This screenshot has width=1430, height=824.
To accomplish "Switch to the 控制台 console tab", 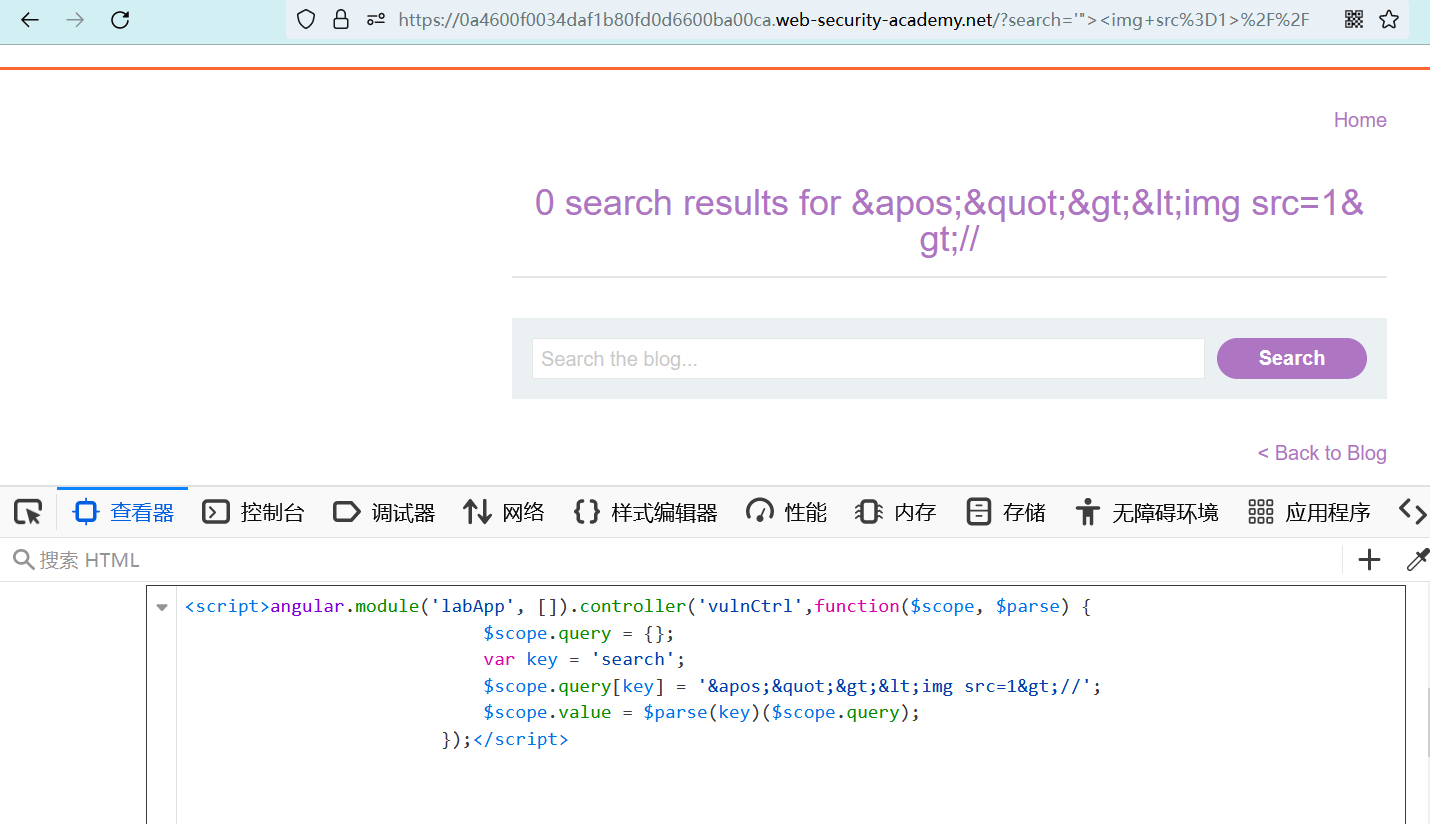I will (x=254, y=513).
